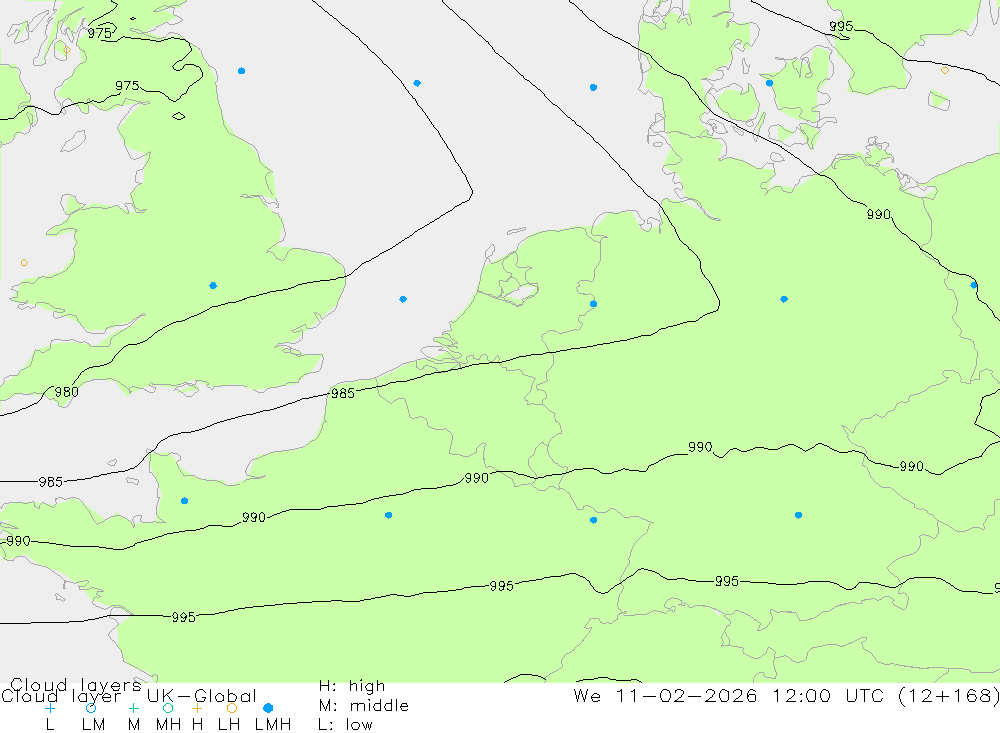Select the orange circle marker over Ireland
The height and width of the screenshot is (733, 1000).
[x=24, y=263]
